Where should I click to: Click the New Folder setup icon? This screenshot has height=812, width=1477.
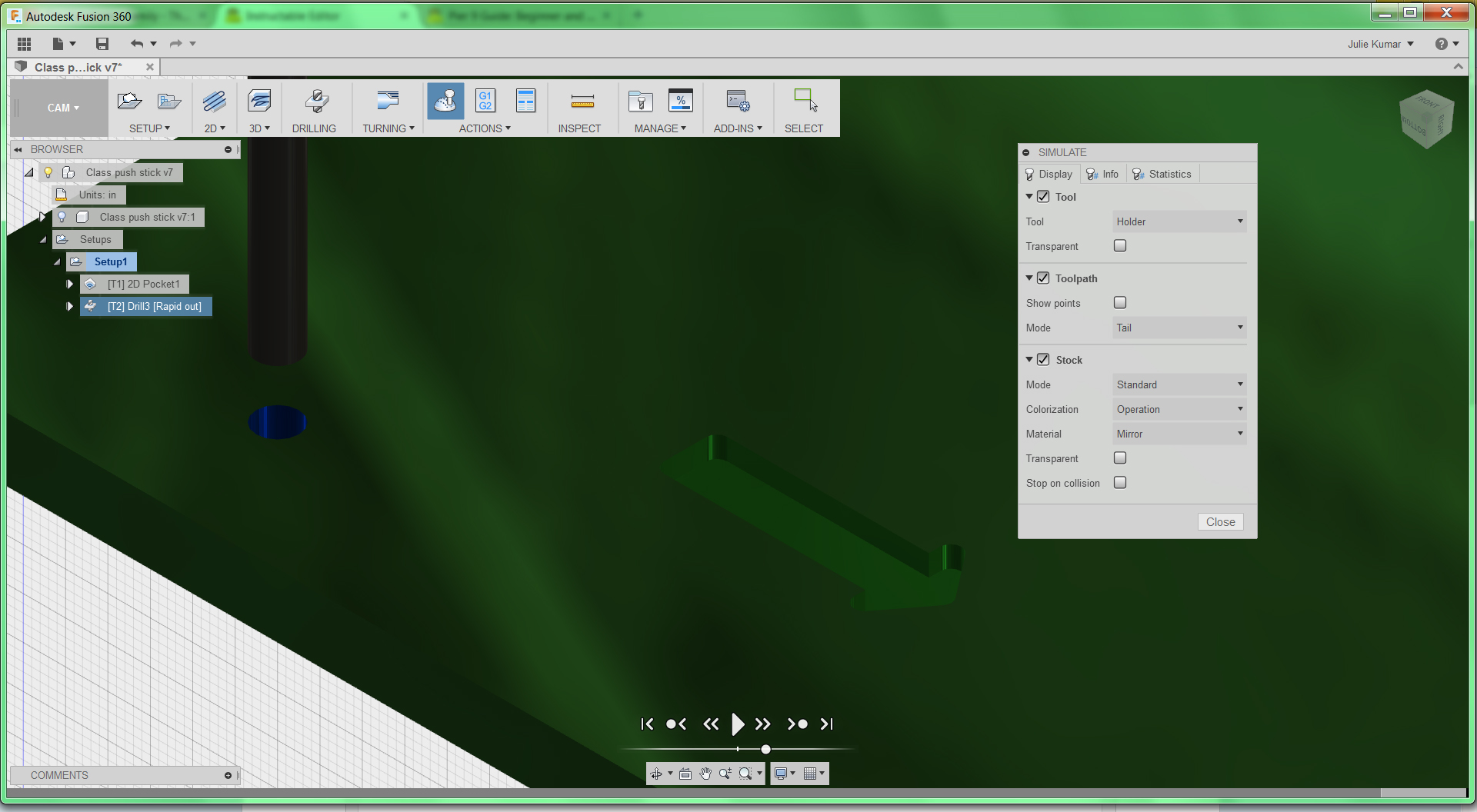(169, 101)
